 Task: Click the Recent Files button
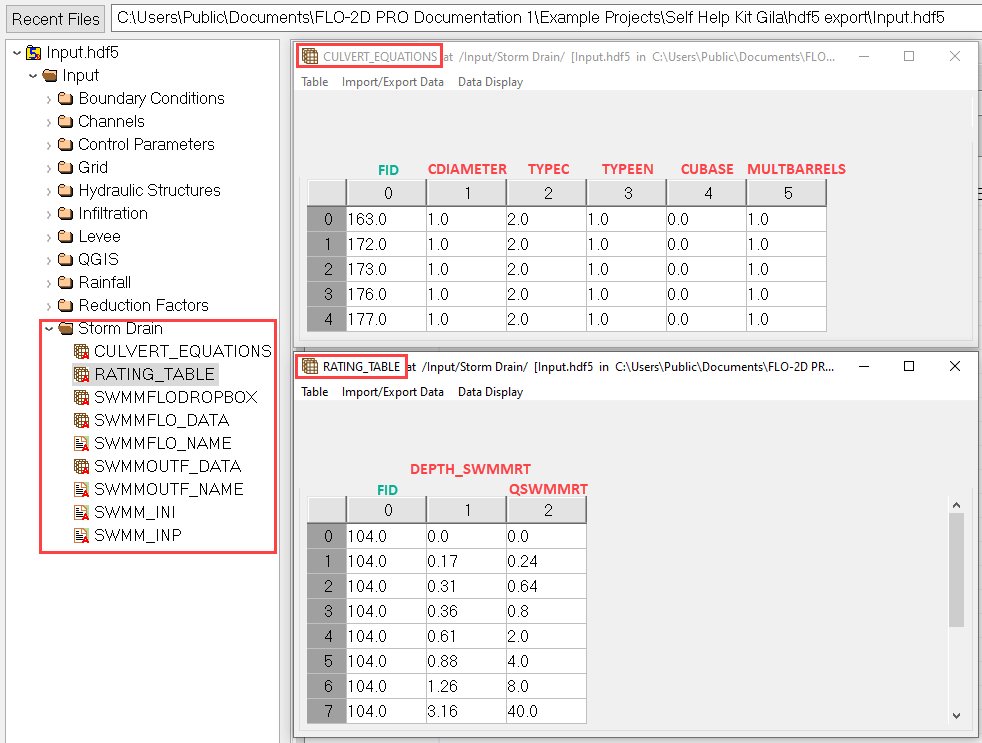[x=56, y=19]
